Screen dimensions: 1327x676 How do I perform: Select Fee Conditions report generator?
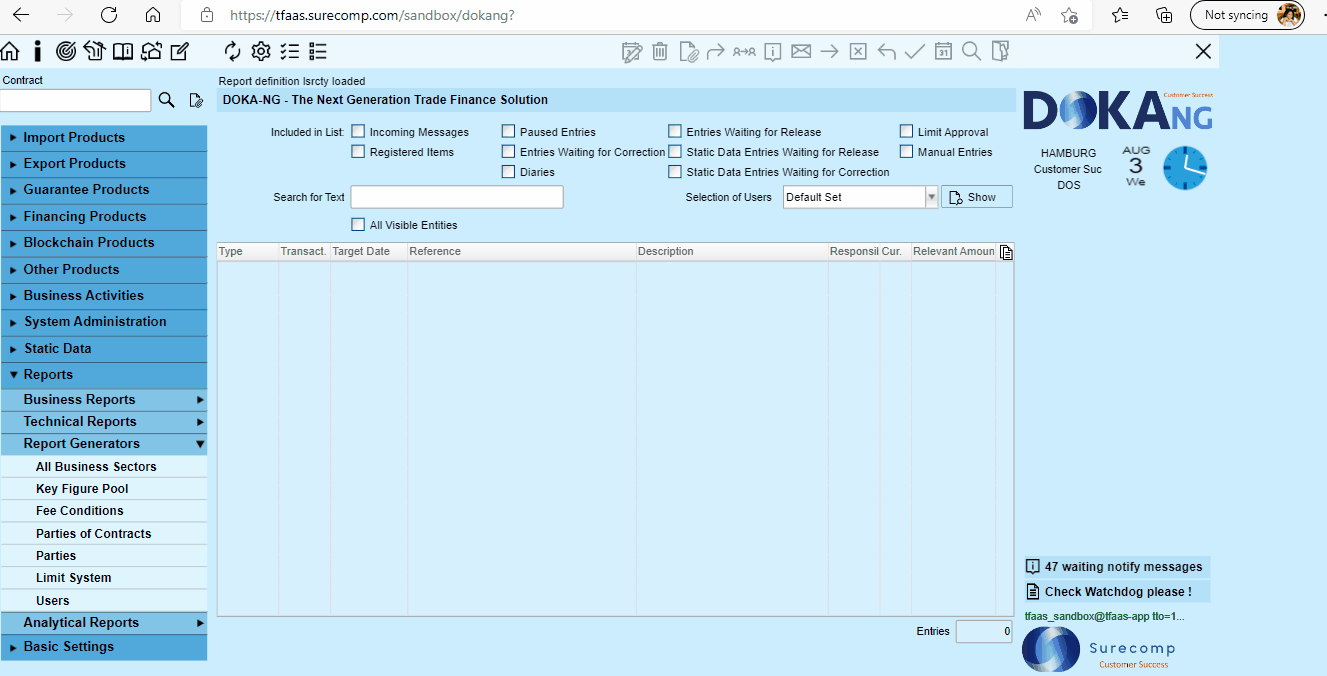click(104, 511)
